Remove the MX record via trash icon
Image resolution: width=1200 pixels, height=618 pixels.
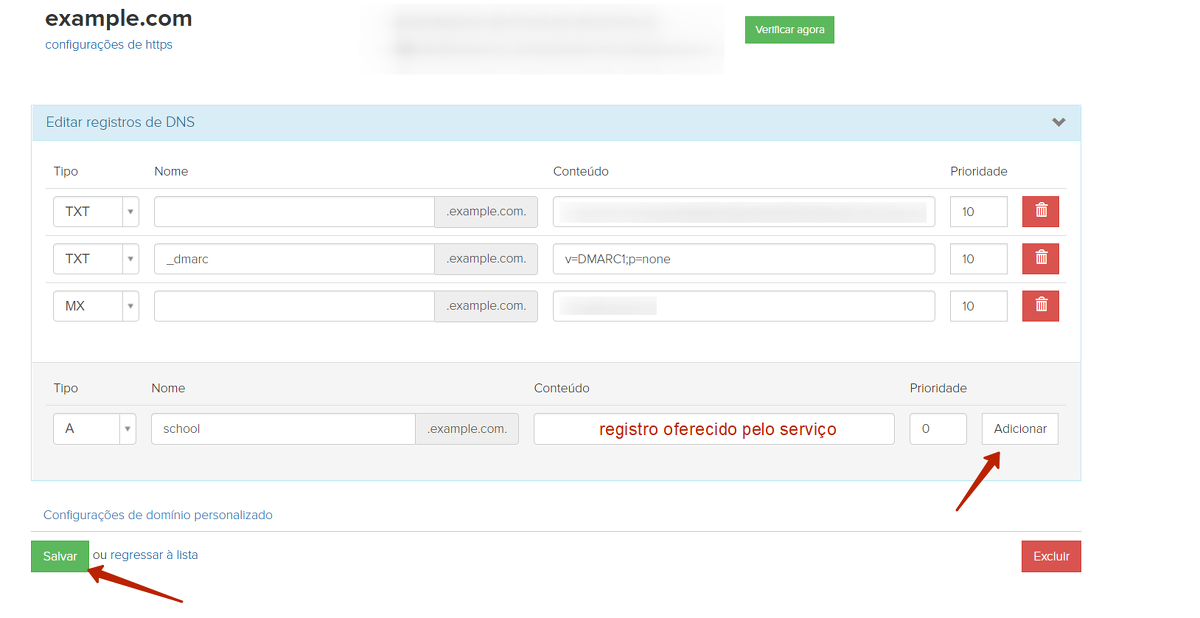click(1040, 306)
